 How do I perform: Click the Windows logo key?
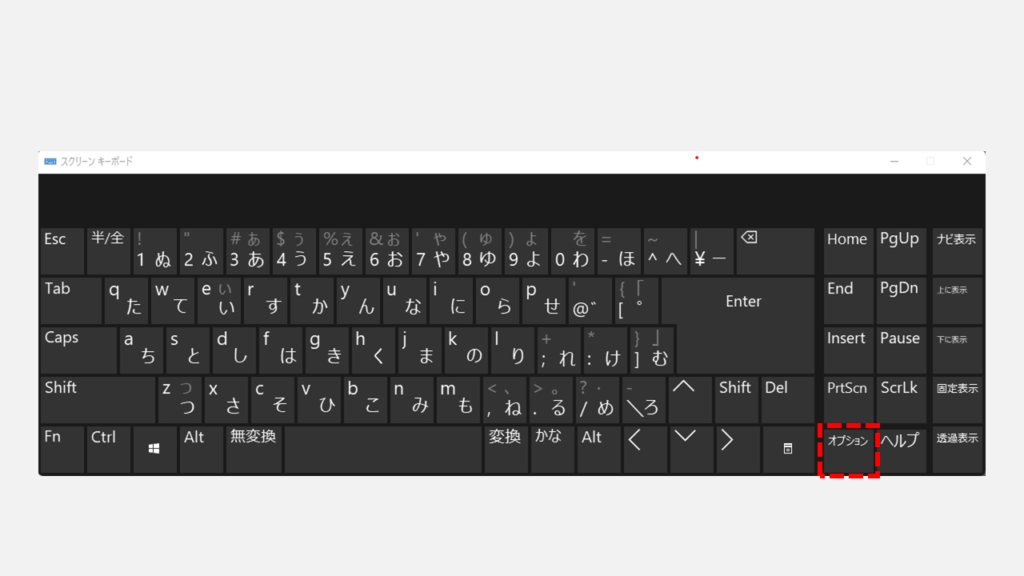coord(154,449)
